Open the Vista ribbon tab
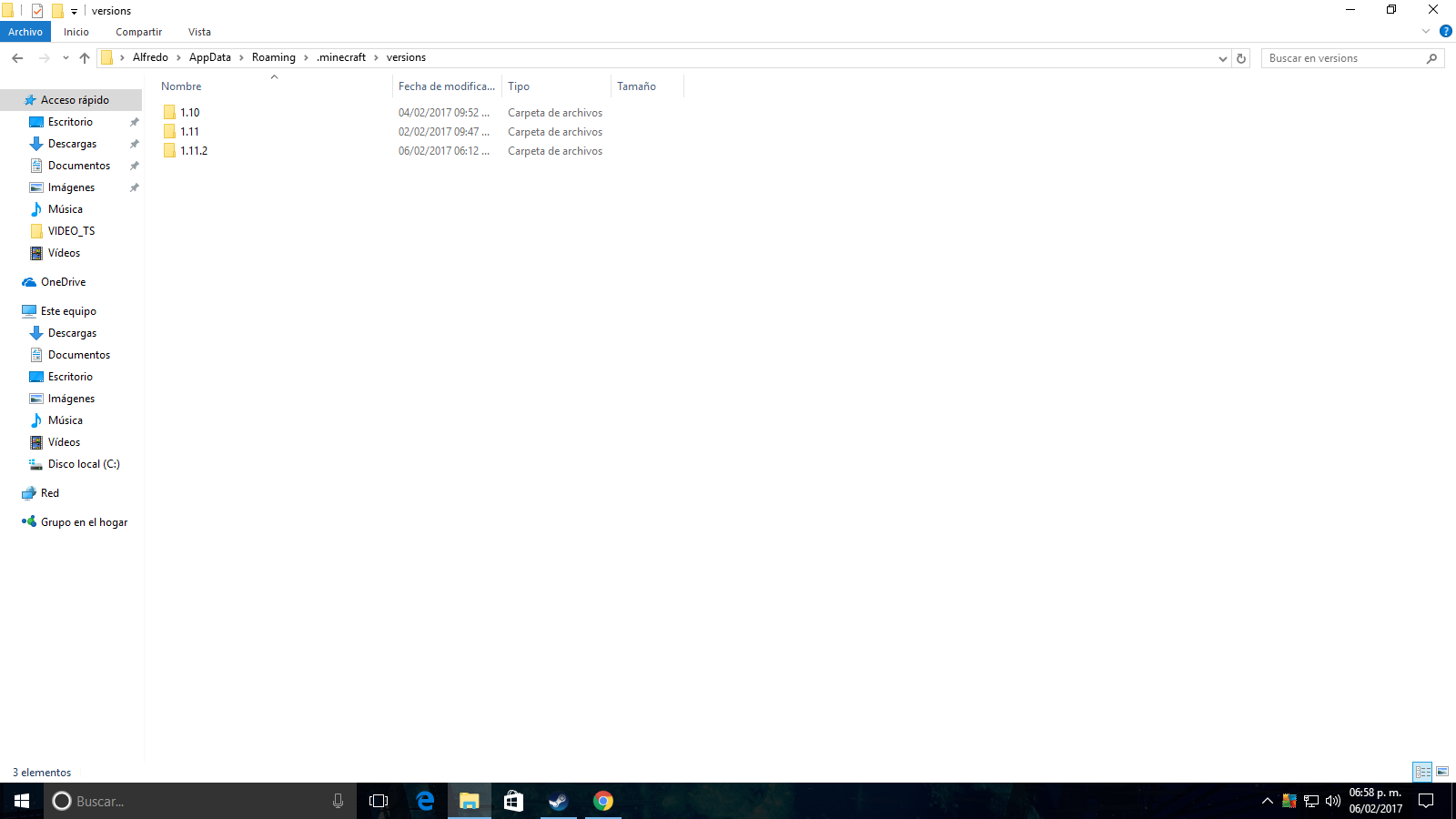 [x=199, y=32]
